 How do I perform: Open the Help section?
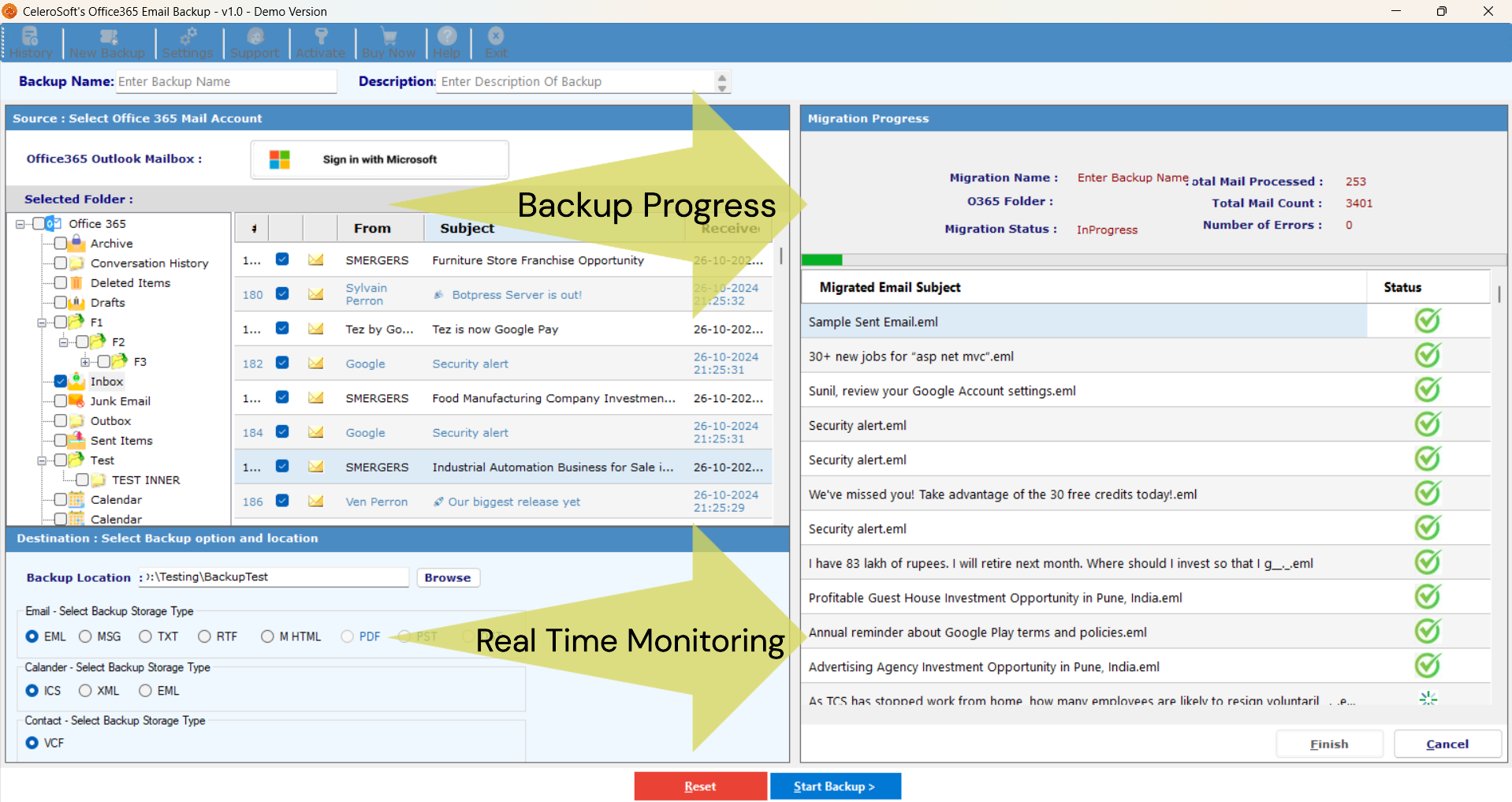[x=446, y=43]
